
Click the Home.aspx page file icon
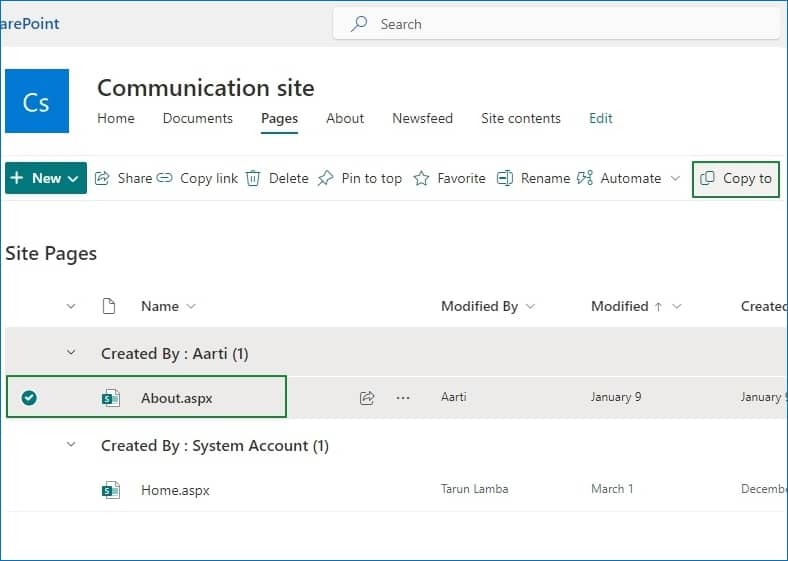[x=111, y=490]
